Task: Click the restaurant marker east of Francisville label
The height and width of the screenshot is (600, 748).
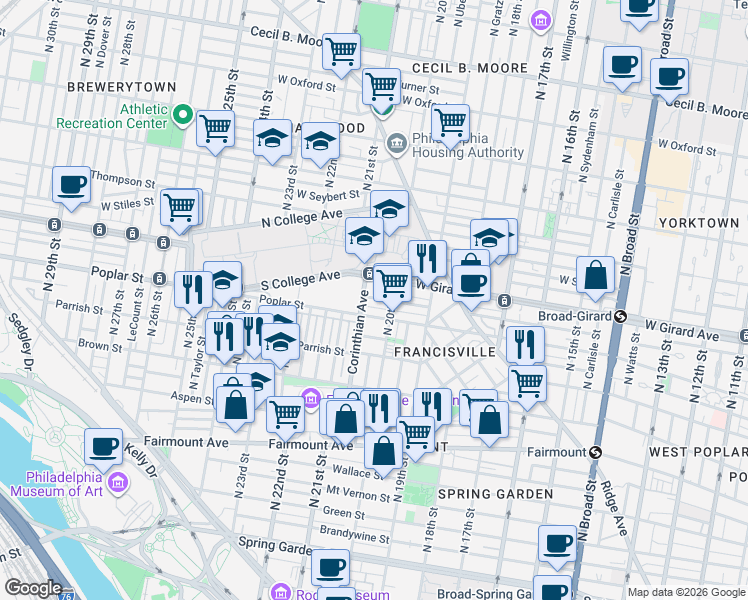Action: [525, 345]
